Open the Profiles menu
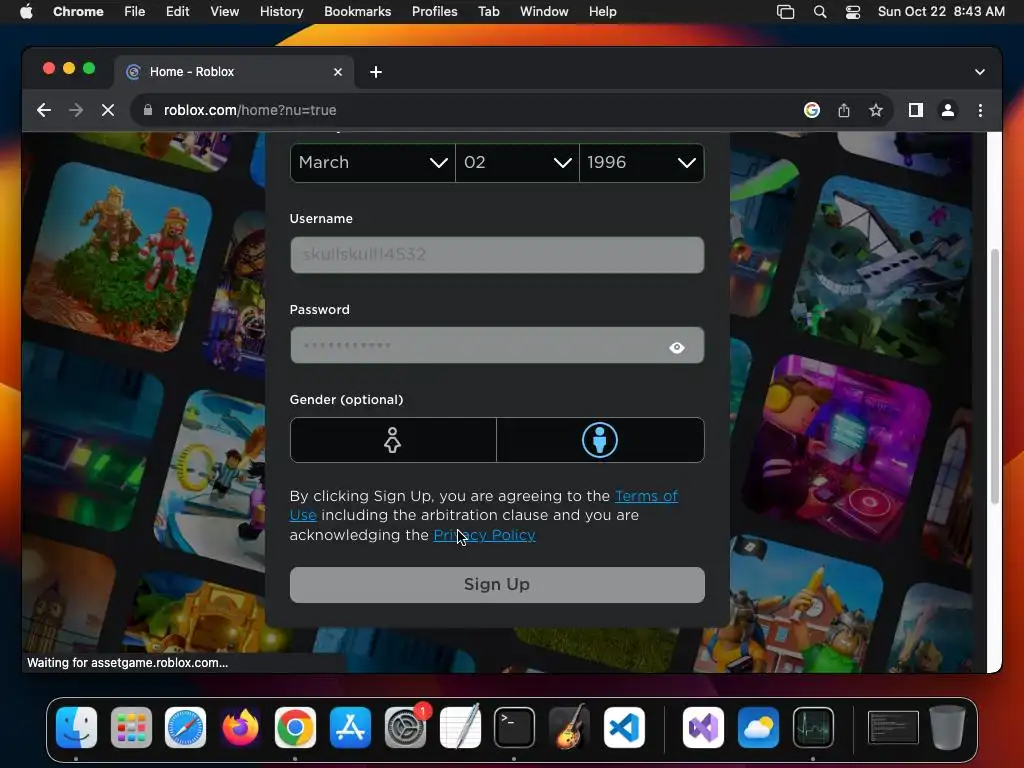The width and height of the screenshot is (1024, 768). (x=434, y=11)
